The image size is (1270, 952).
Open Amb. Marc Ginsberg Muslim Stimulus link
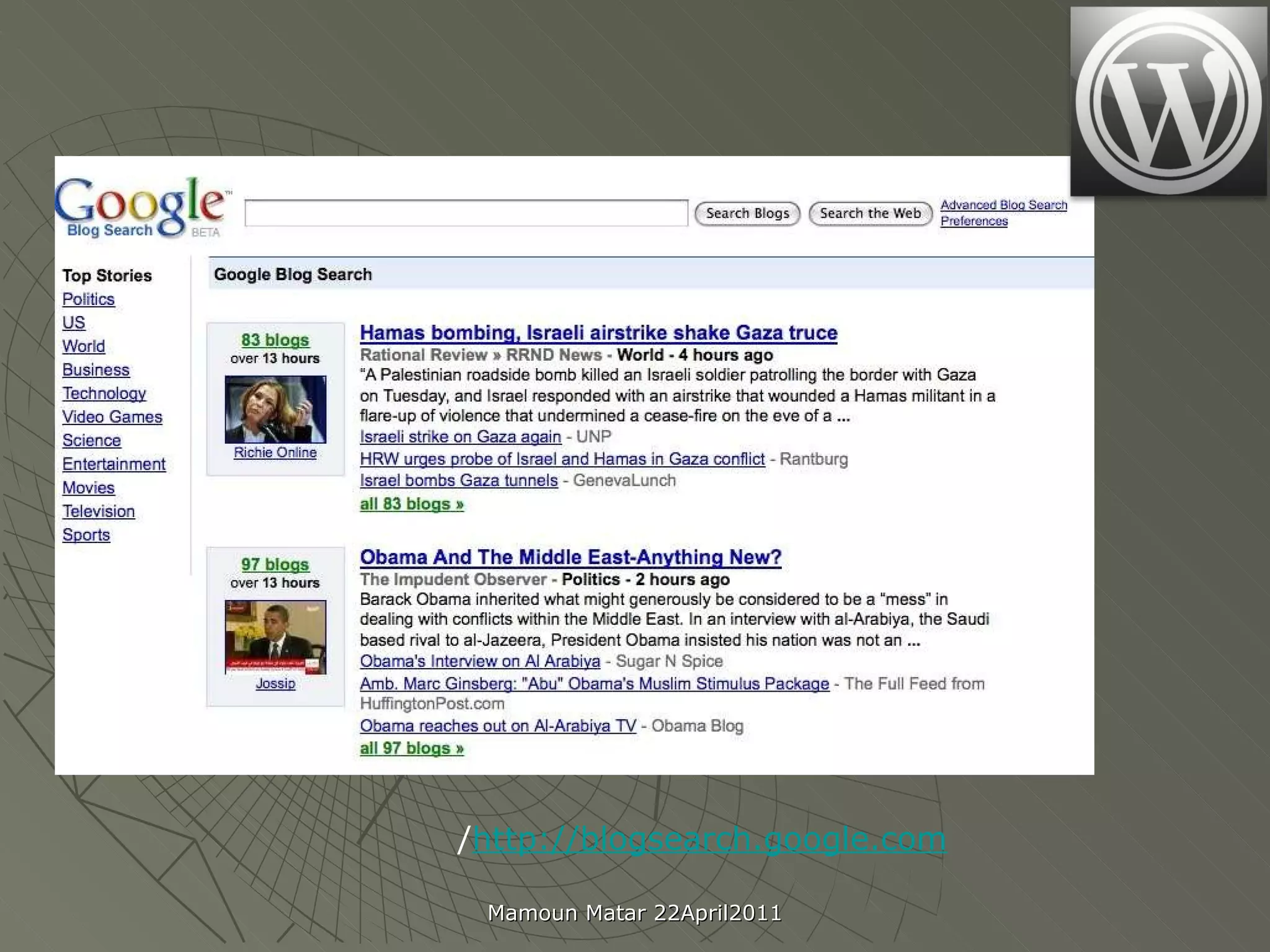point(595,684)
